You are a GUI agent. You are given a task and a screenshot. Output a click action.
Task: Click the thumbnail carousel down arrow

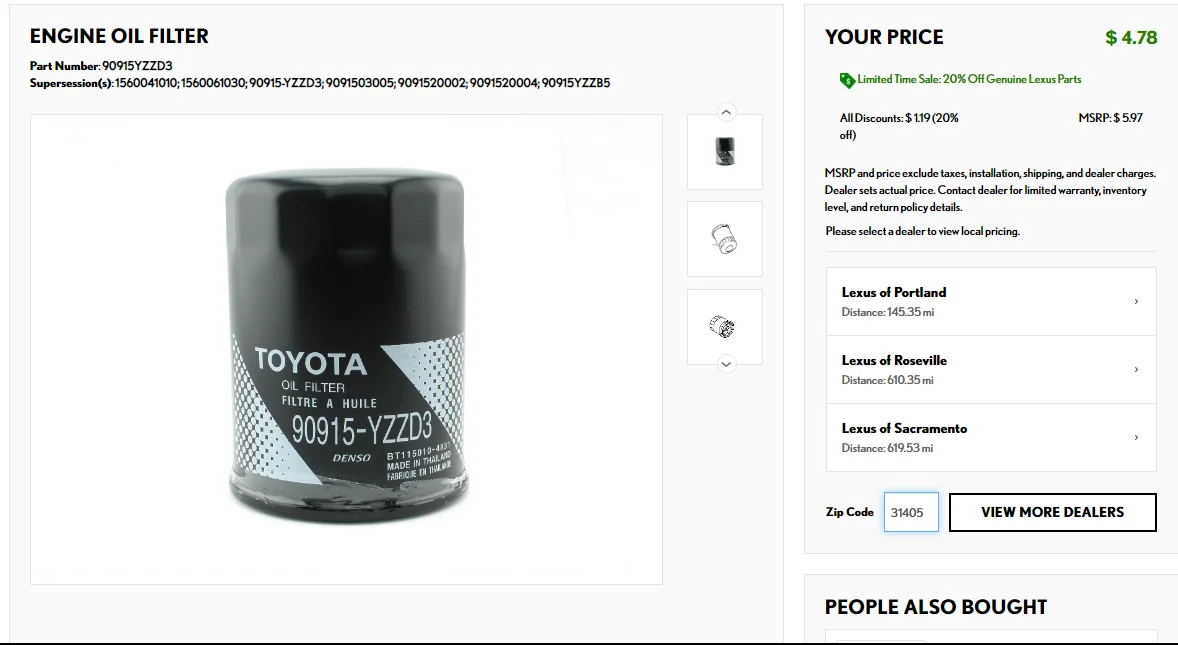[726, 364]
